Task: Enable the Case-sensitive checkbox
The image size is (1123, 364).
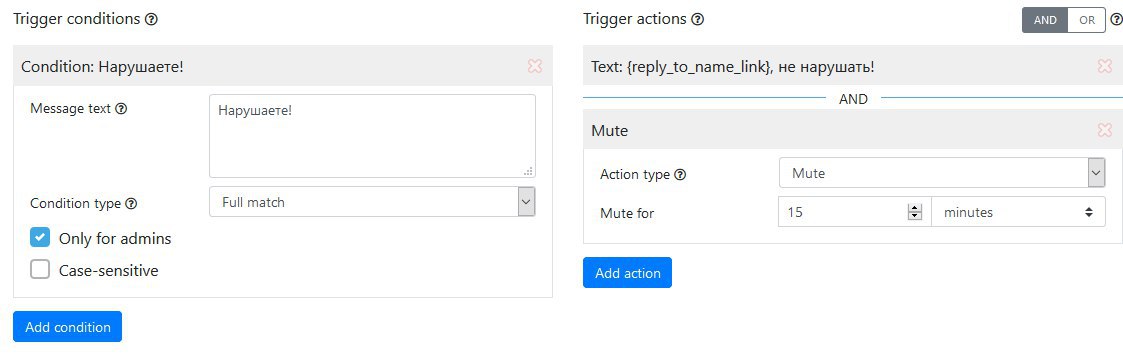Action: [x=40, y=269]
